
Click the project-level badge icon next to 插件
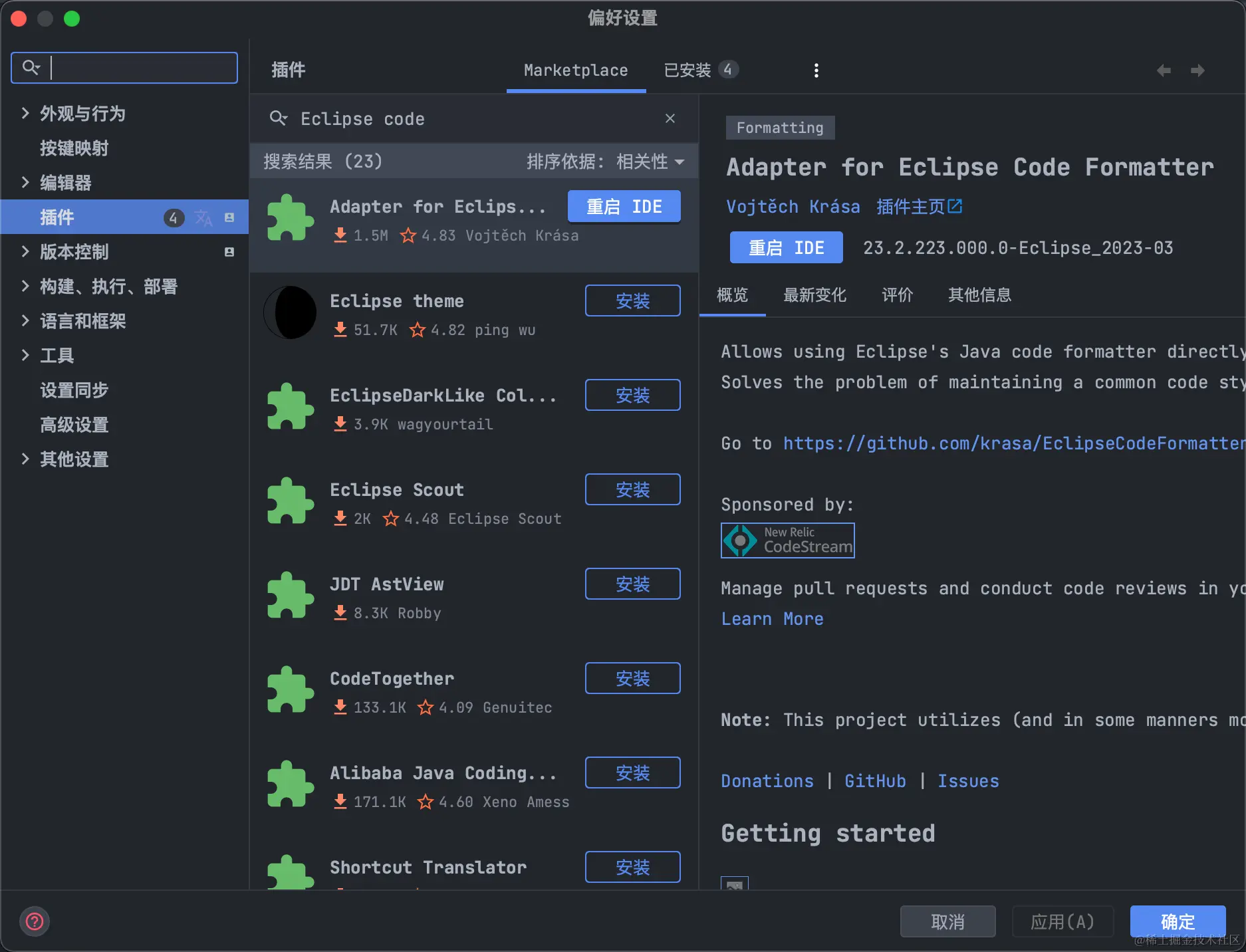click(229, 217)
